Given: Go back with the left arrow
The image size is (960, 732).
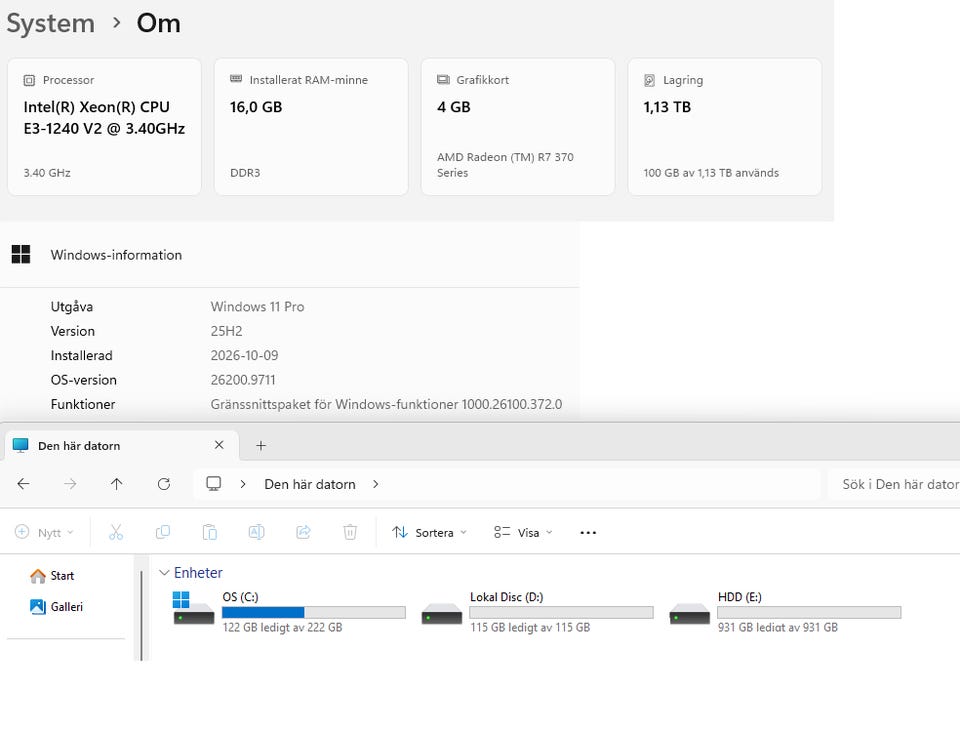Looking at the screenshot, I should (23, 484).
